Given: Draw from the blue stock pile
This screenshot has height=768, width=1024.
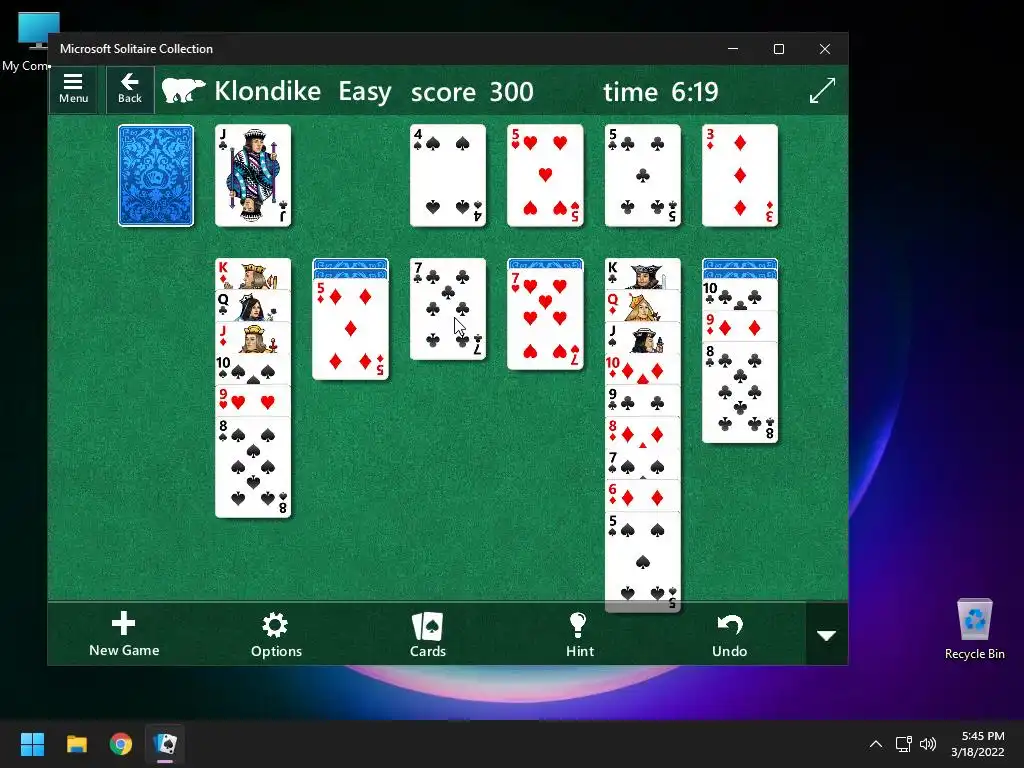Looking at the screenshot, I should tap(156, 176).
